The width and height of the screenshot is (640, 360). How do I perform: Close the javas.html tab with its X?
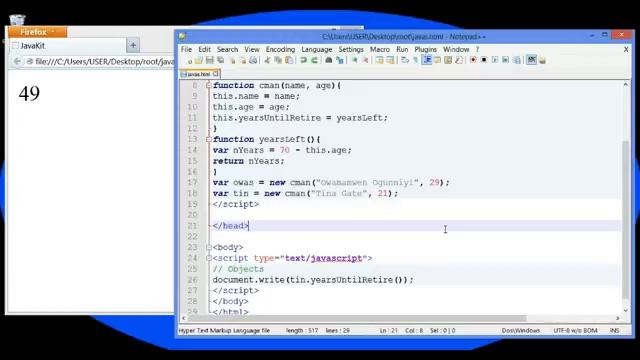216,74
